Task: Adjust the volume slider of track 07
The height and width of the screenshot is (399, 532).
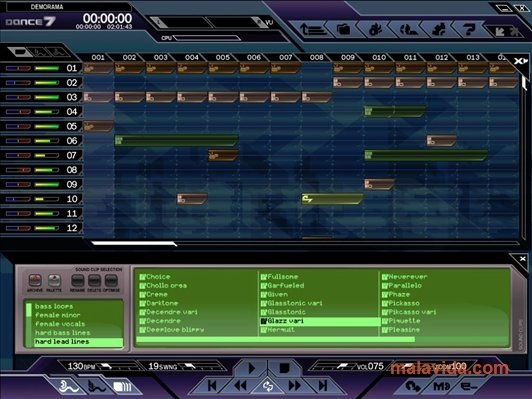Action: 47,155
